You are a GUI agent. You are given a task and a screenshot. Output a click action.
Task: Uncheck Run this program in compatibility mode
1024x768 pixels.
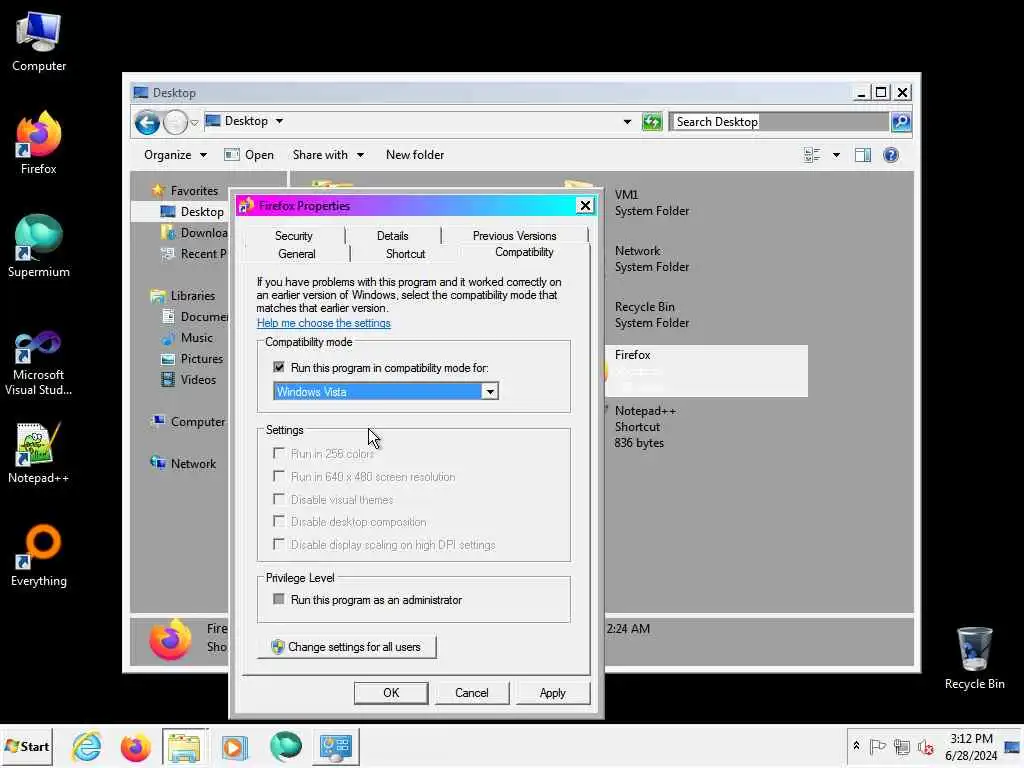point(279,367)
